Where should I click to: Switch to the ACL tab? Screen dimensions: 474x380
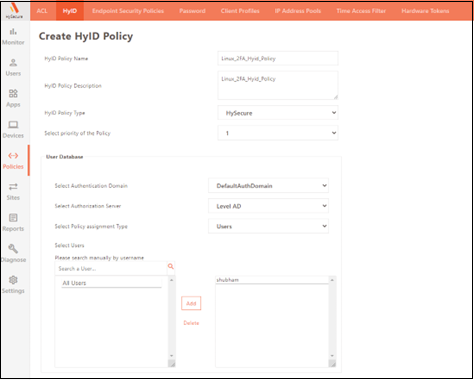tap(42, 11)
